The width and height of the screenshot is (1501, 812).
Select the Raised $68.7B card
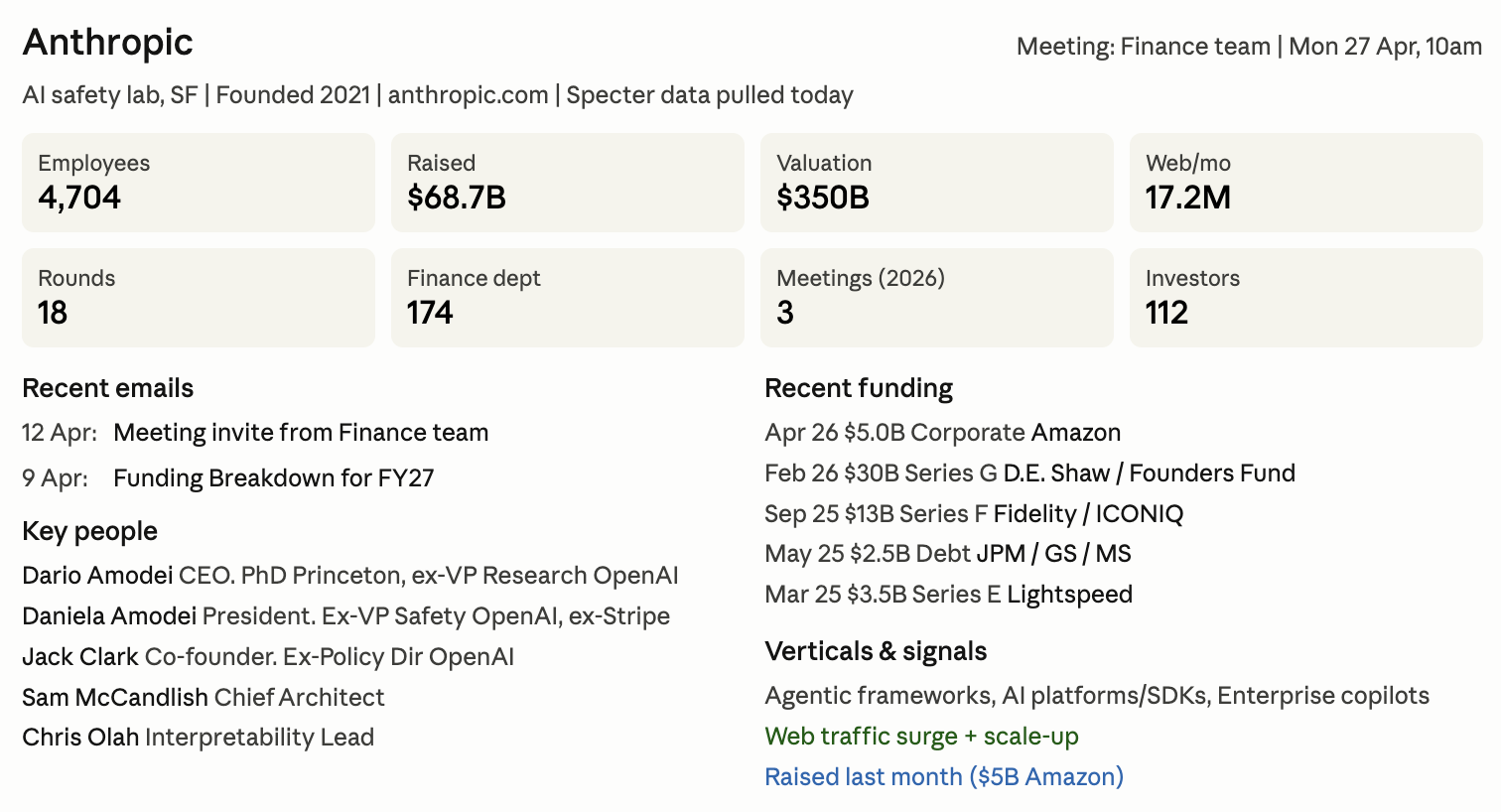567,183
